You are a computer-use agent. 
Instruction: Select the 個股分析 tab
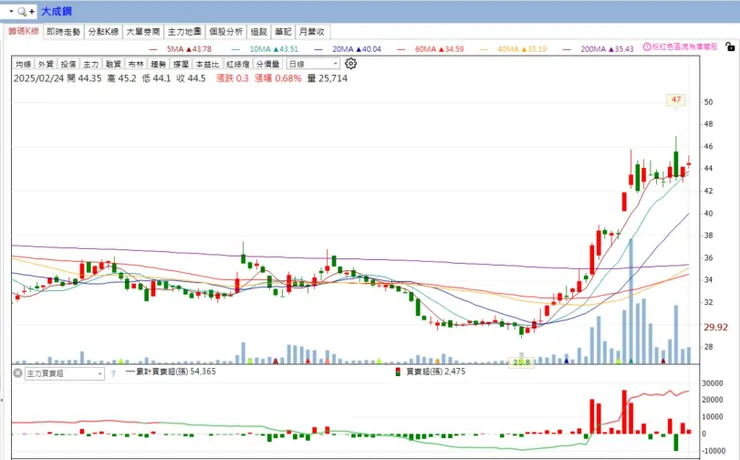tap(226, 32)
